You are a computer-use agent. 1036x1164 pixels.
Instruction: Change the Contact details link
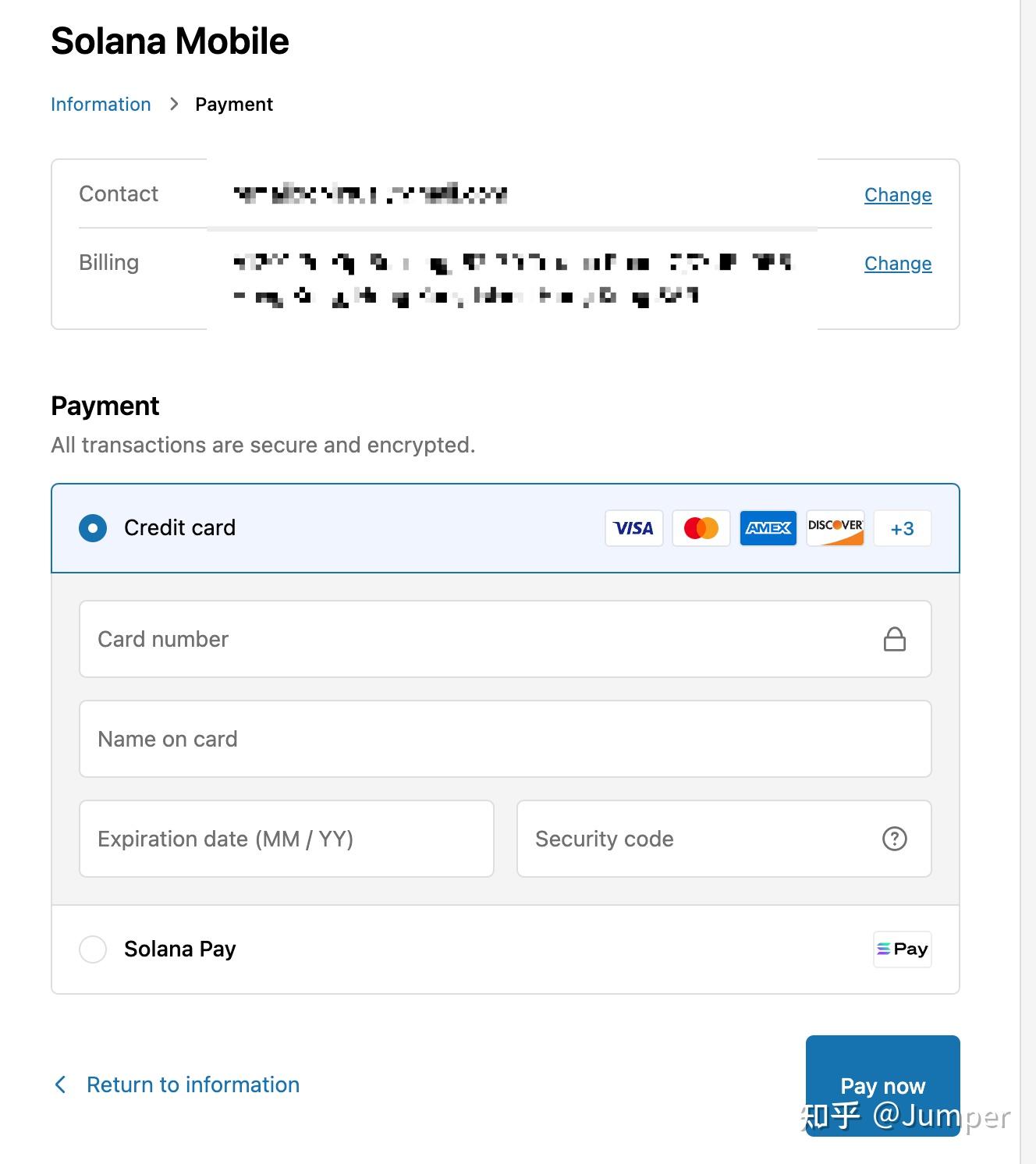[897, 195]
